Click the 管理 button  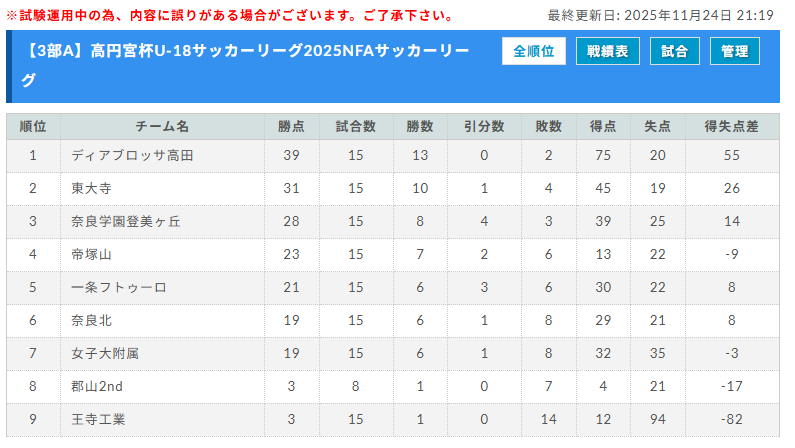735,52
